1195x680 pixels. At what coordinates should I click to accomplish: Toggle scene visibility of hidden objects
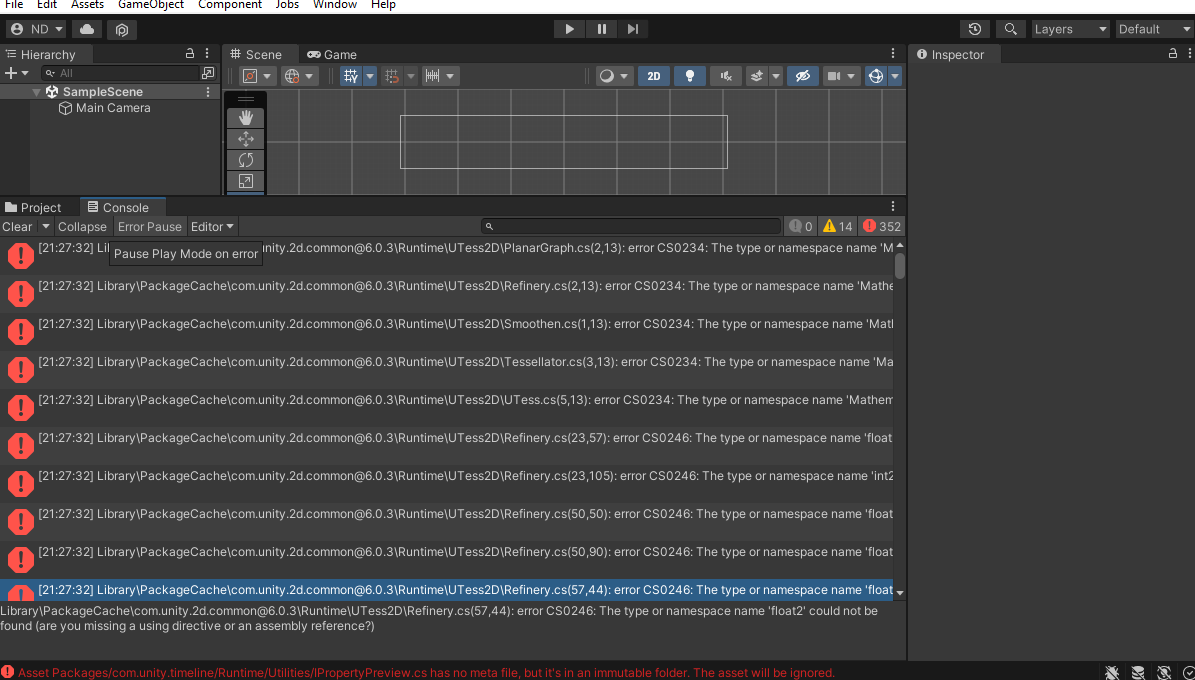803,76
